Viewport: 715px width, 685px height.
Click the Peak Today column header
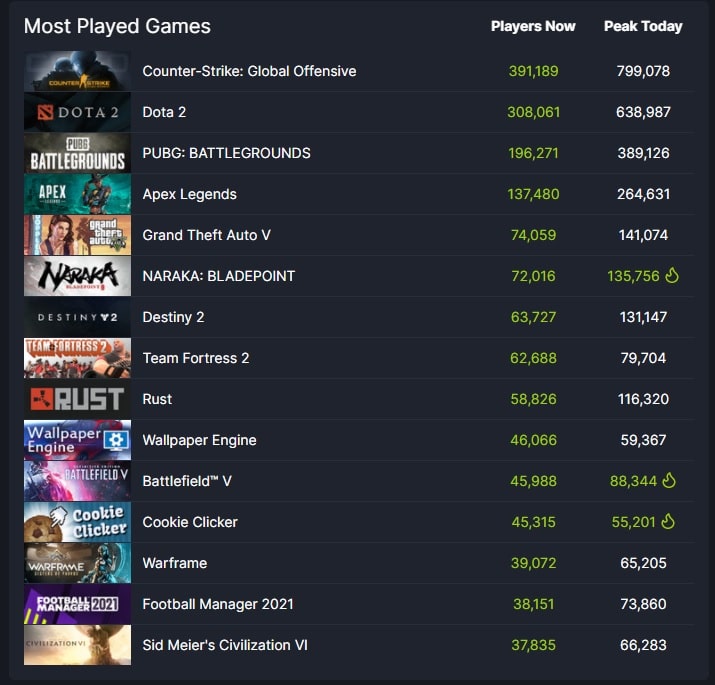coord(643,26)
